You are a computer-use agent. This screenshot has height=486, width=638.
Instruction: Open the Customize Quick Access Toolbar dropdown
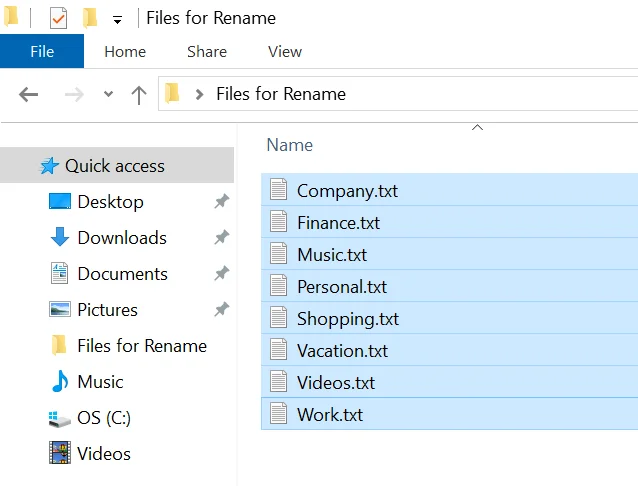pyautogui.click(x=117, y=19)
